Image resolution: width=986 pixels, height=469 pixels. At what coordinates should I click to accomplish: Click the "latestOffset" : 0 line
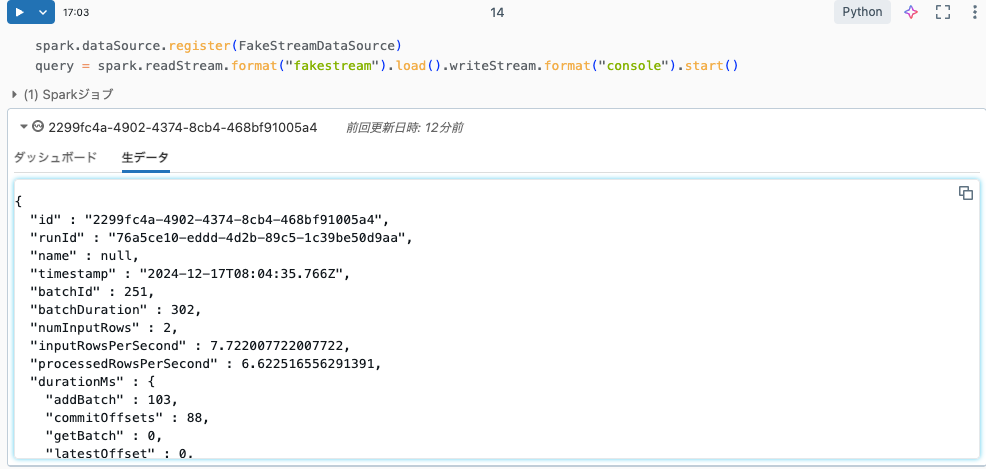coord(119,453)
